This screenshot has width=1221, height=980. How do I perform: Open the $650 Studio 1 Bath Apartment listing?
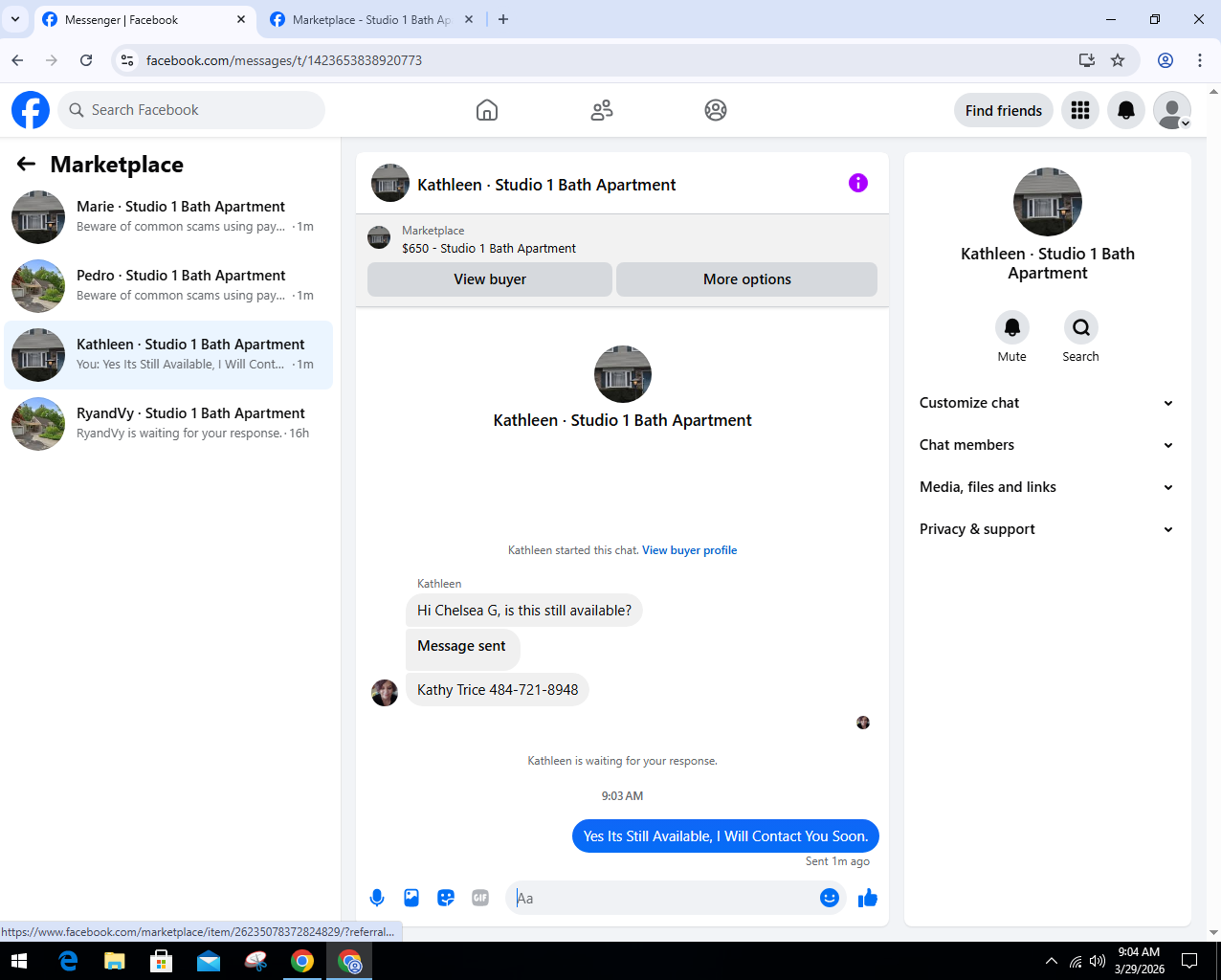(489, 248)
